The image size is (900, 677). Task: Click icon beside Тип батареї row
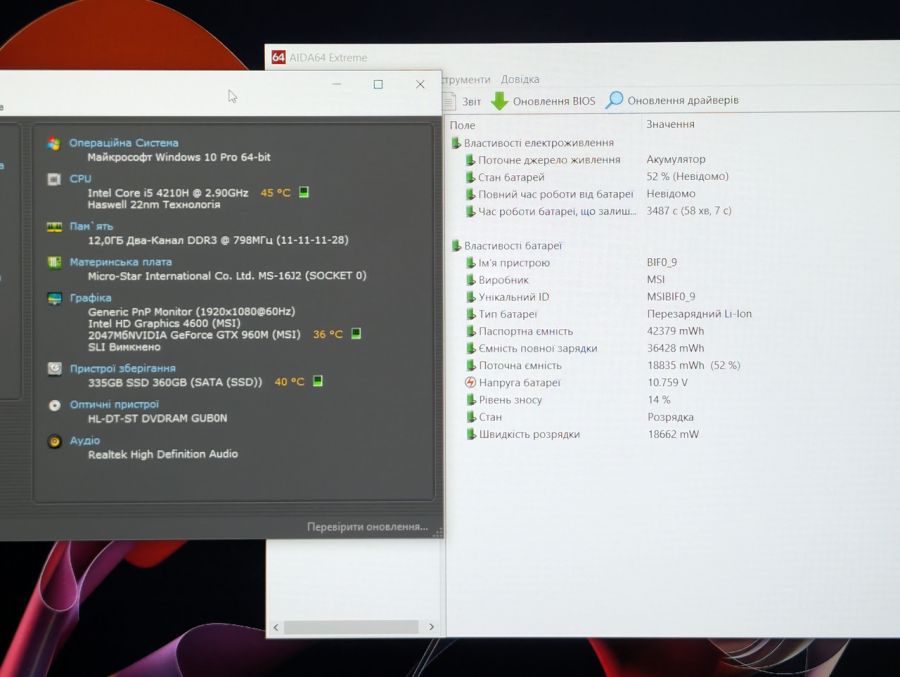[471, 314]
